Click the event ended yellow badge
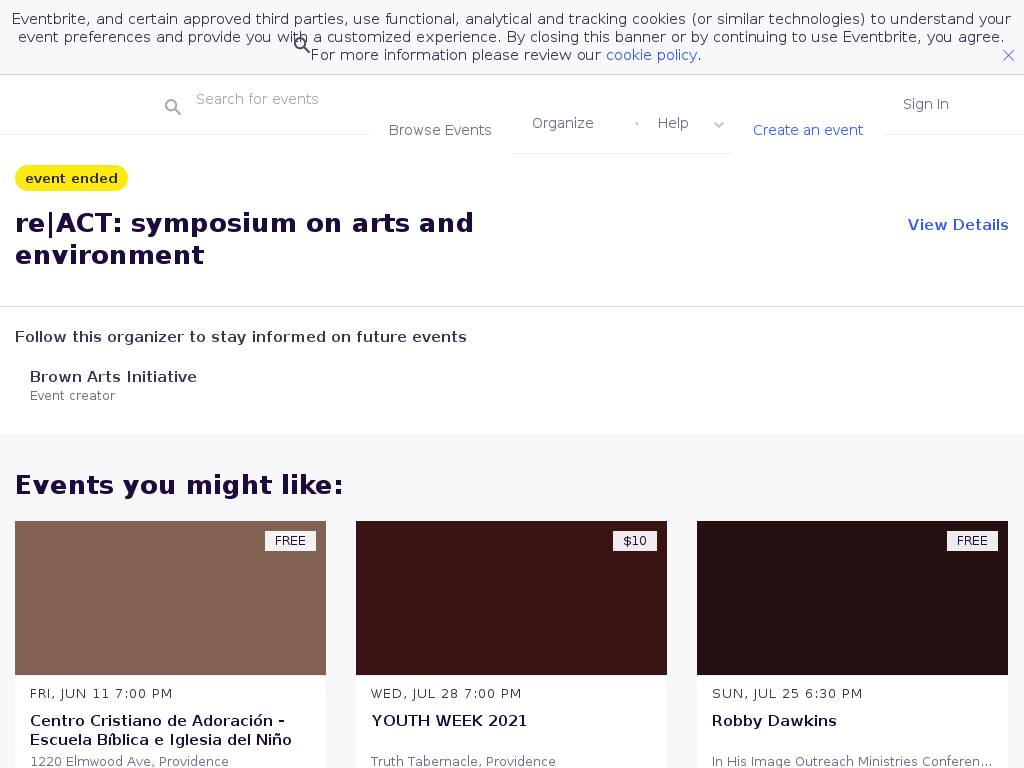Viewport: 1024px width, 768px height. pyautogui.click(x=71, y=178)
